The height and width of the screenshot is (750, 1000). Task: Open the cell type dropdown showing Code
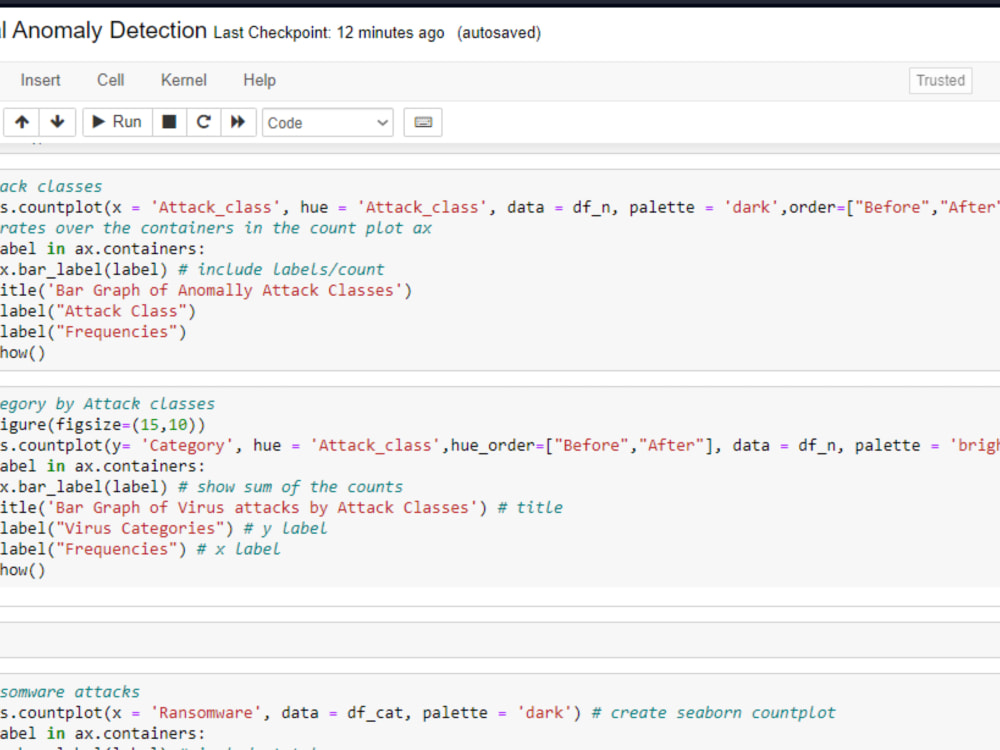(x=327, y=122)
